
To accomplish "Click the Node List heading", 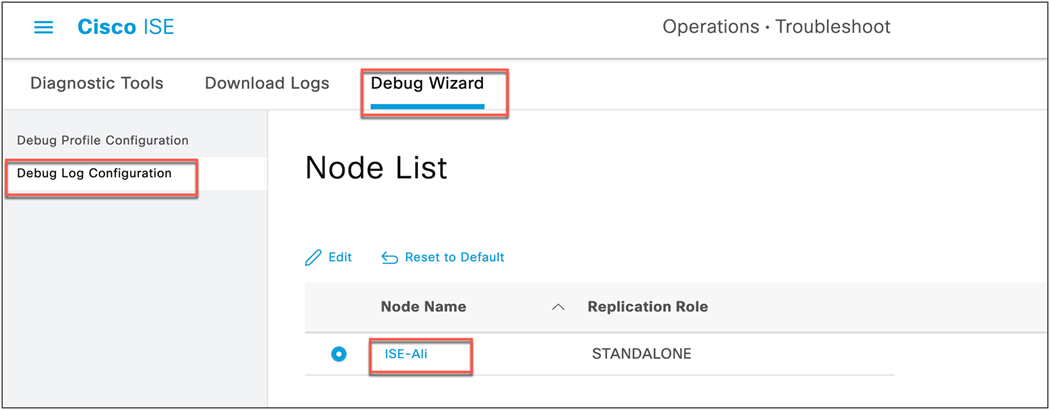I will click(x=376, y=167).
